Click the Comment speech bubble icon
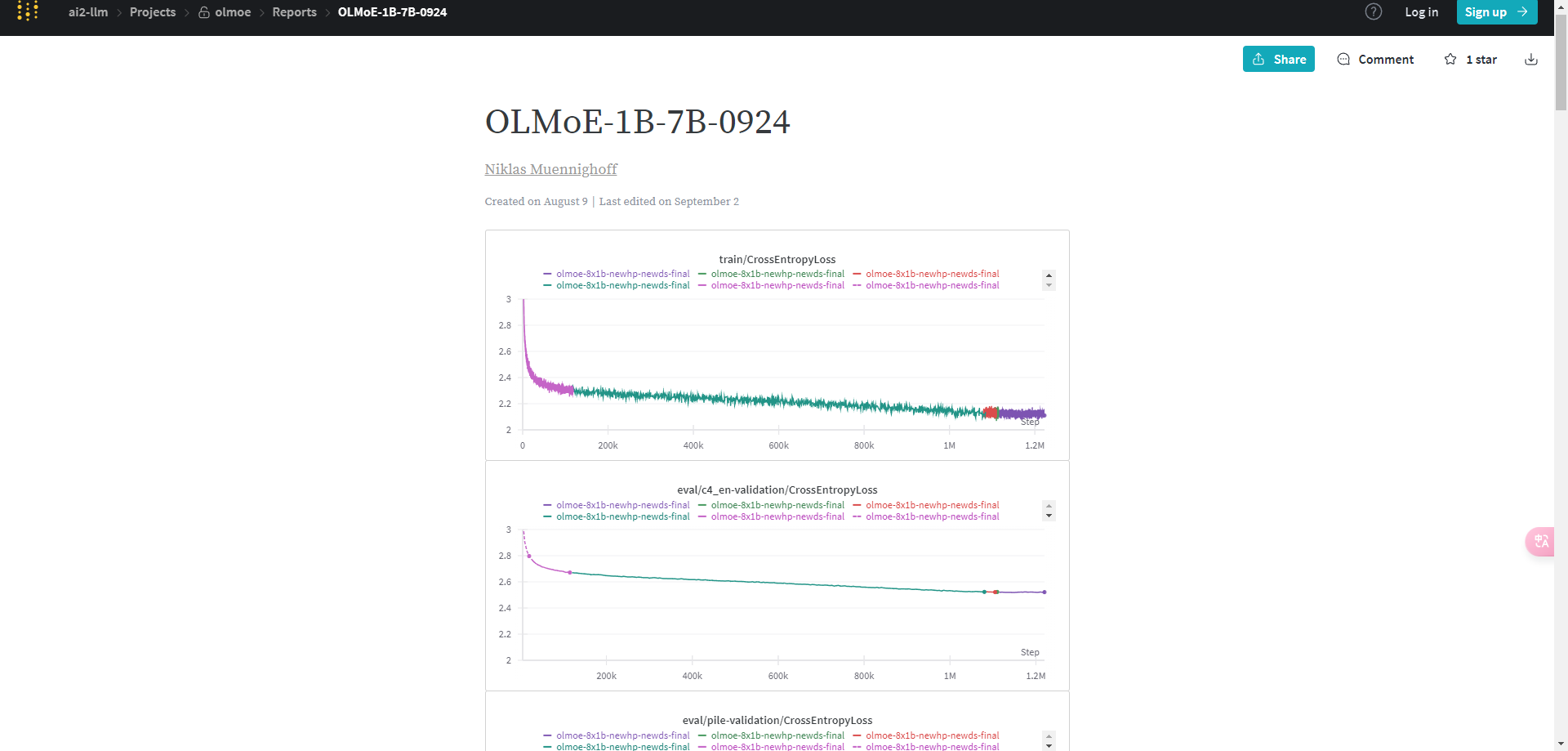Viewport: 1568px width, 751px height. [x=1343, y=60]
